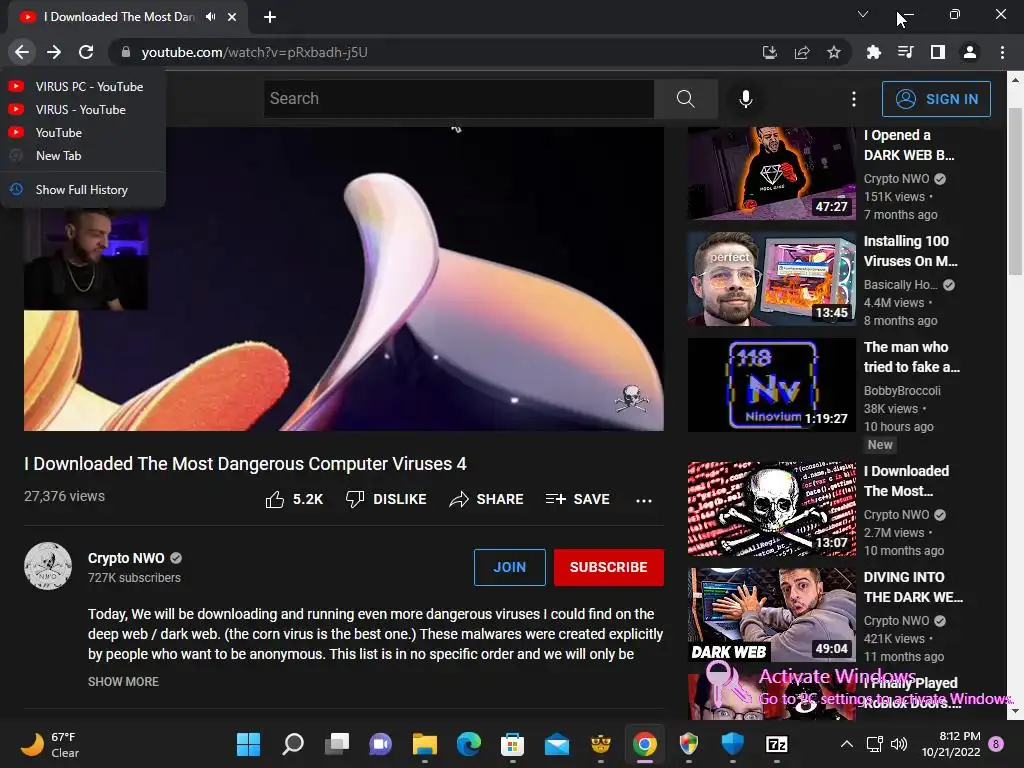
Task: Click the site lock icon
Action: coord(126,52)
